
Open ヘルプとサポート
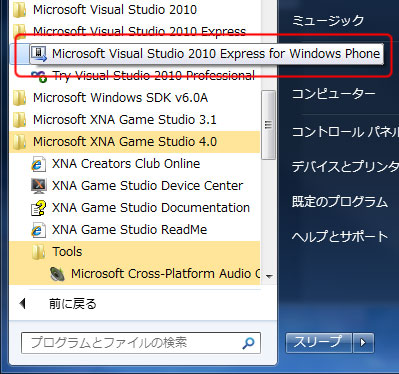pyautogui.click(x=340, y=237)
